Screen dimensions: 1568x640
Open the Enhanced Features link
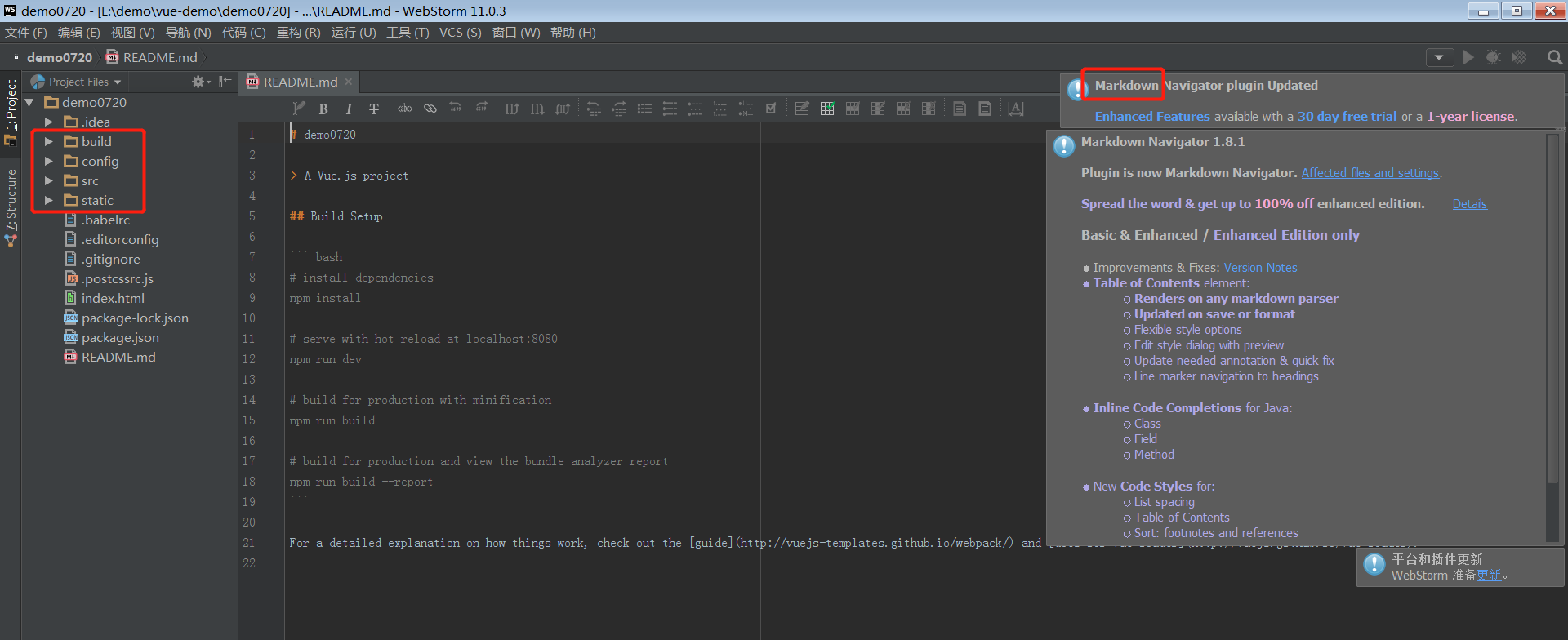[x=1152, y=116]
